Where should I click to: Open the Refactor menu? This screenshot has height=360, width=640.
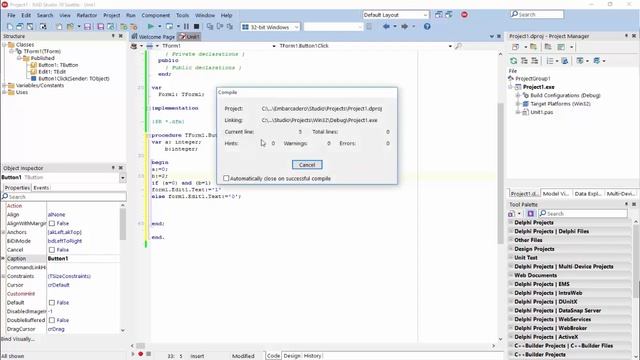click(x=87, y=15)
